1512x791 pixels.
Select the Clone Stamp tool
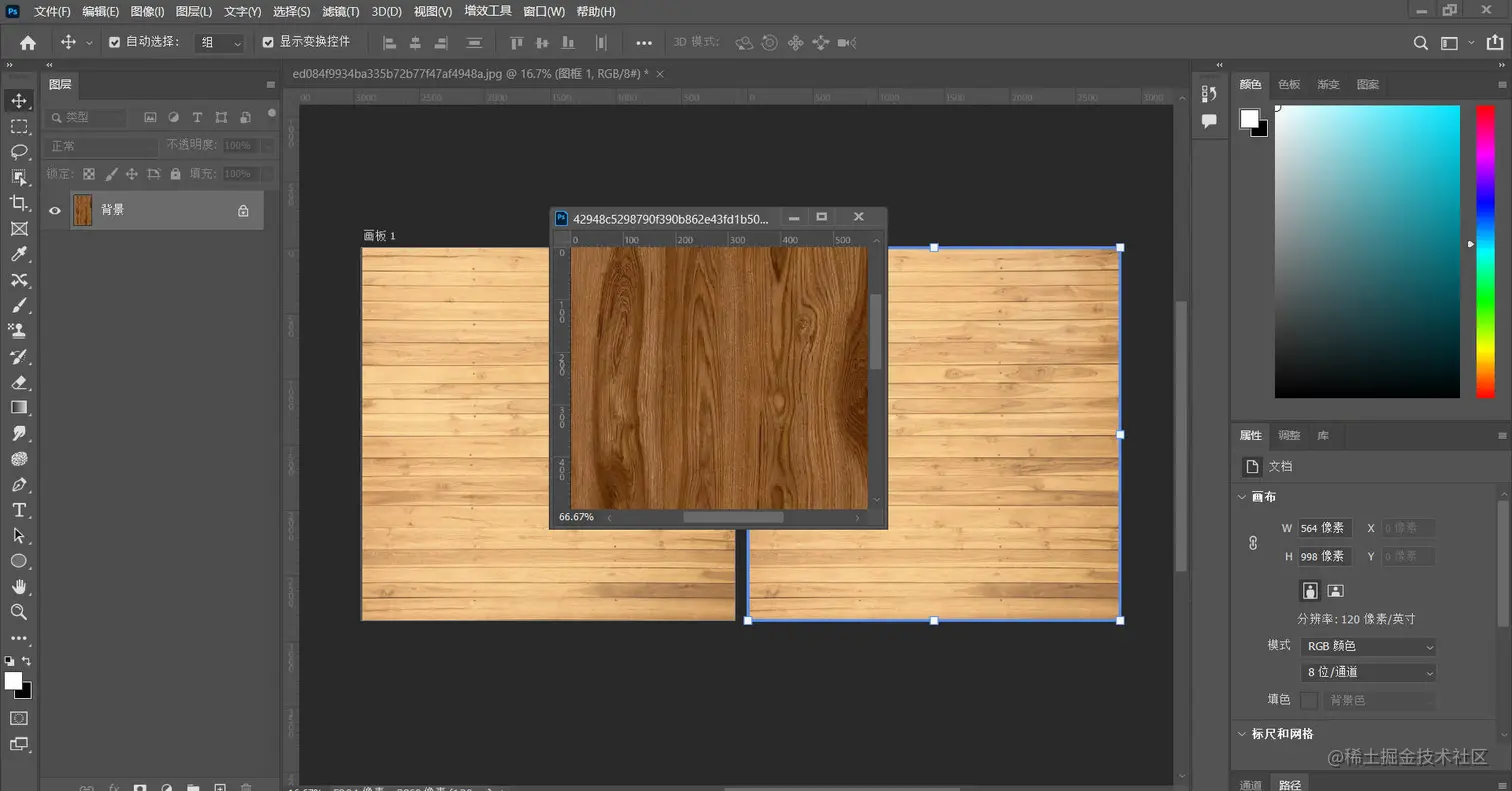pyautogui.click(x=19, y=331)
